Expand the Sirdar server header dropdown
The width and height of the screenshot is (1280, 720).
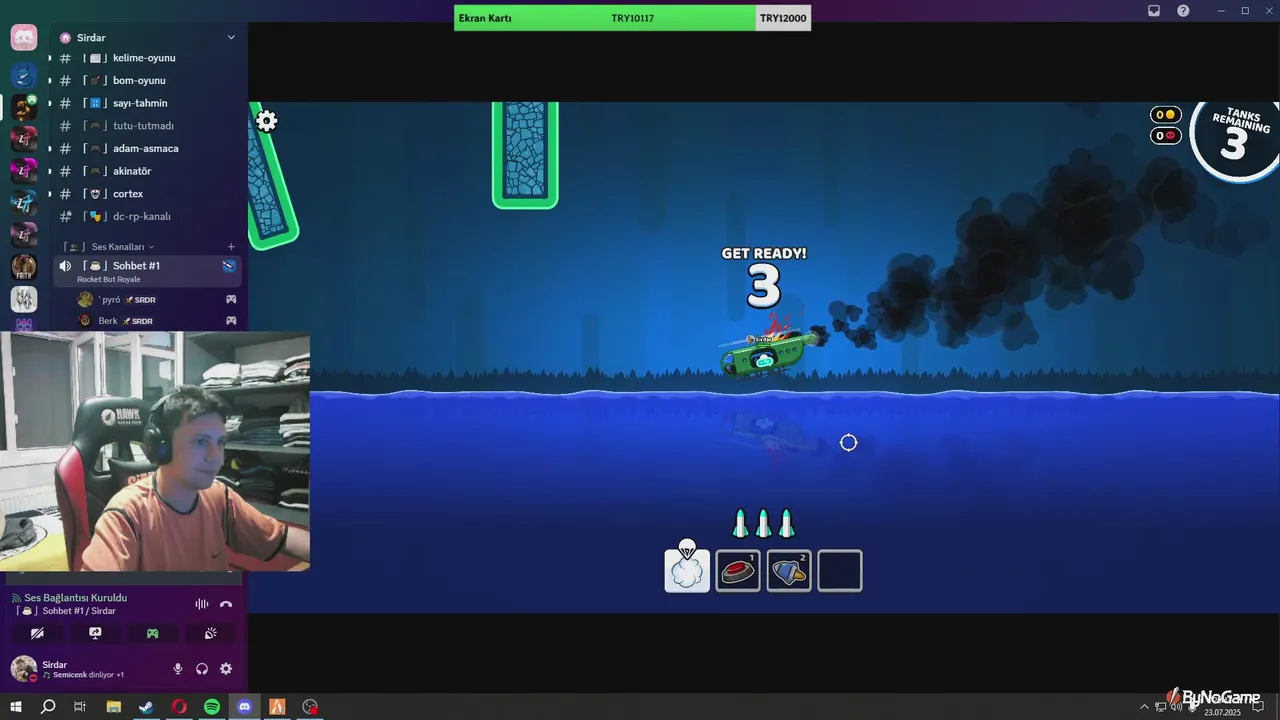click(231, 37)
